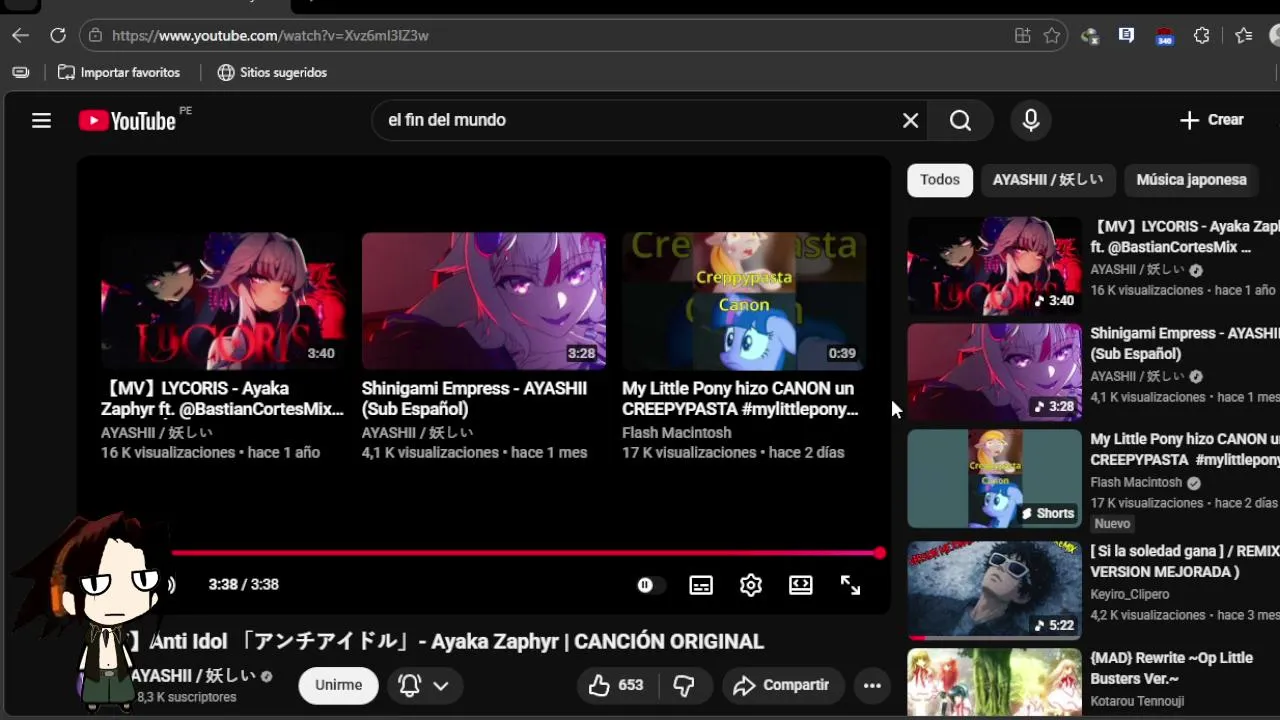
Task: Select the Música japonesa filter chip
Action: click(x=1192, y=180)
